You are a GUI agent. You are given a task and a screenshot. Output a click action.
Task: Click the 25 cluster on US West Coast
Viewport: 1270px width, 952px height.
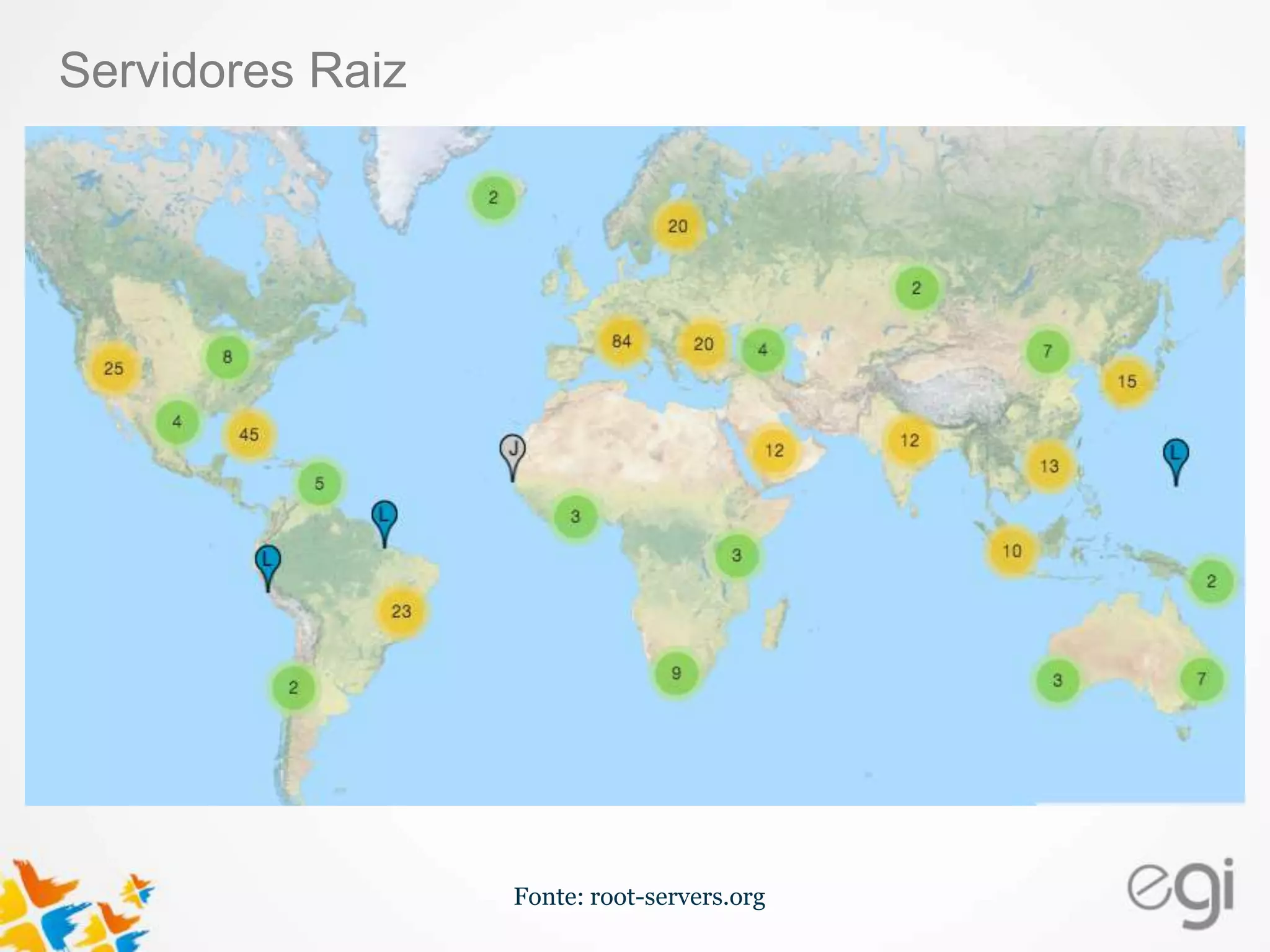pos(113,369)
